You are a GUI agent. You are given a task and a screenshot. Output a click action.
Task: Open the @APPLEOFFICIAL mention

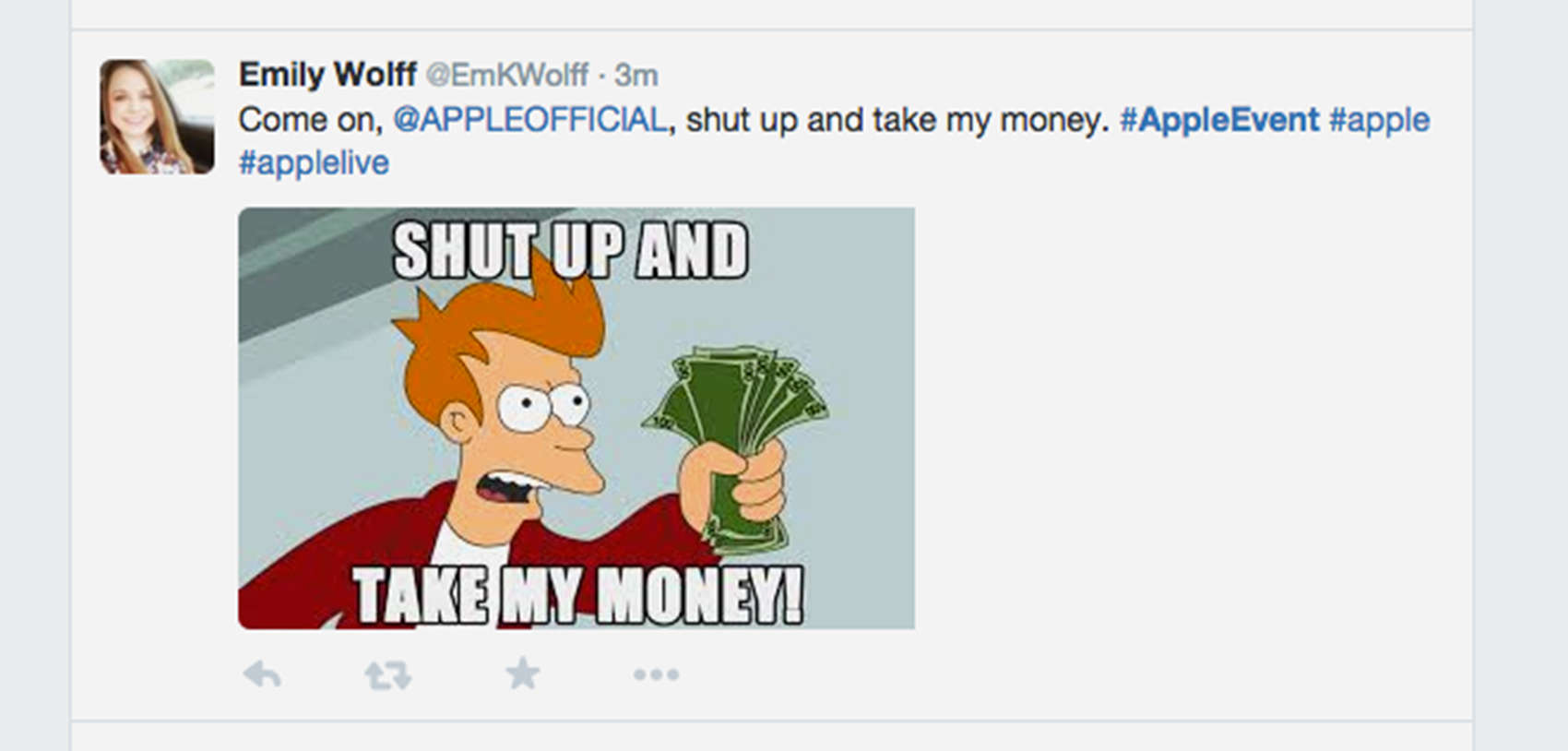coord(529,120)
